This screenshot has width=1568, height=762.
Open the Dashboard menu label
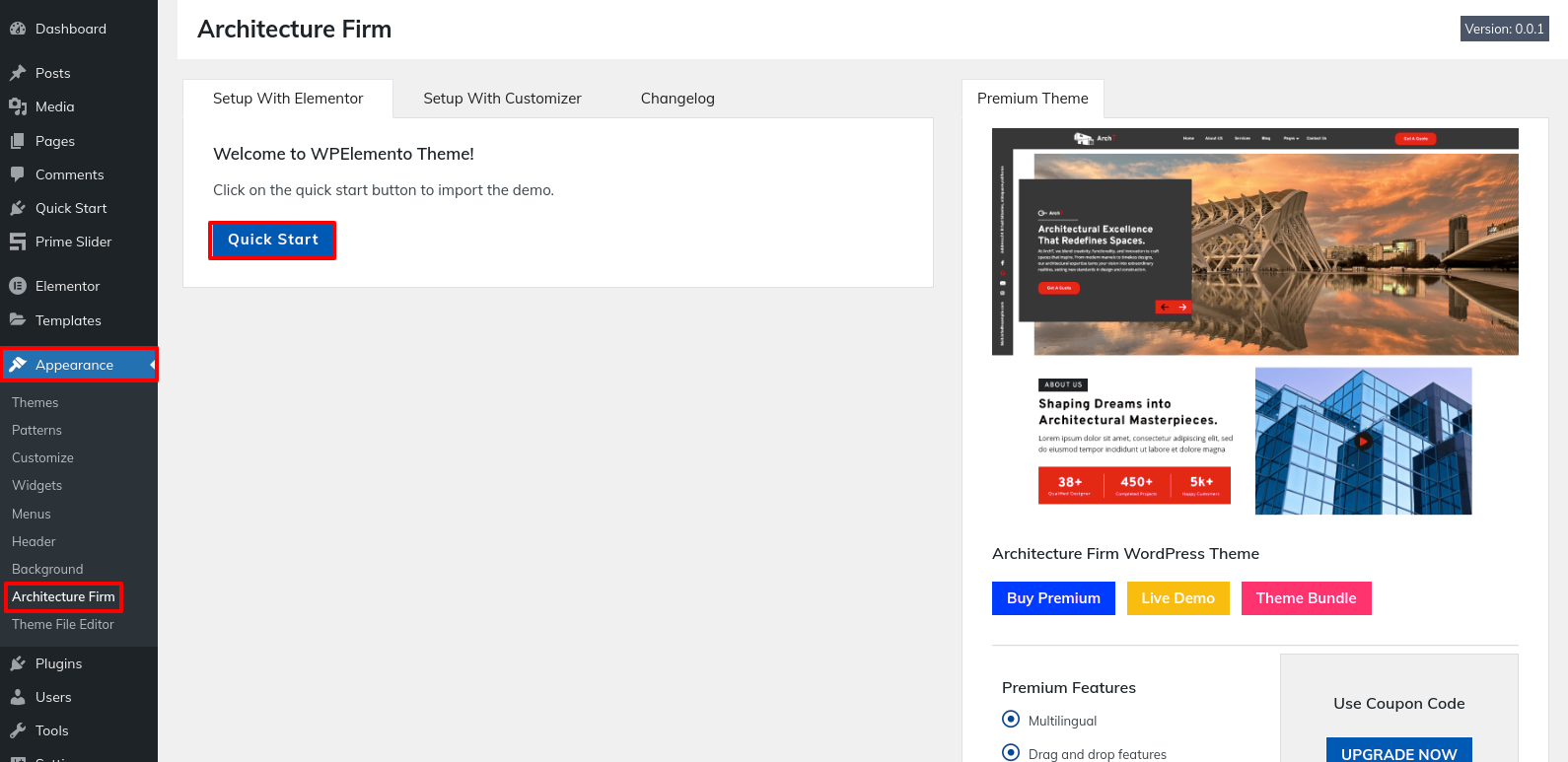coord(71,29)
